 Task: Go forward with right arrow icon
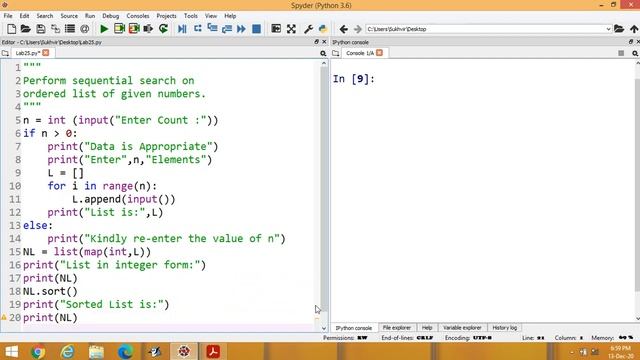click(x=358, y=29)
